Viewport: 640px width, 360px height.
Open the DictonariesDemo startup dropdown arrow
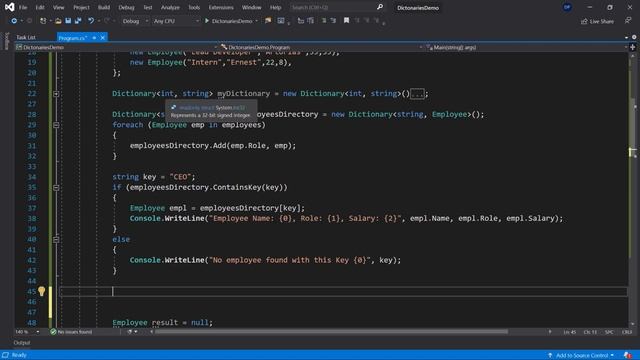click(x=256, y=21)
